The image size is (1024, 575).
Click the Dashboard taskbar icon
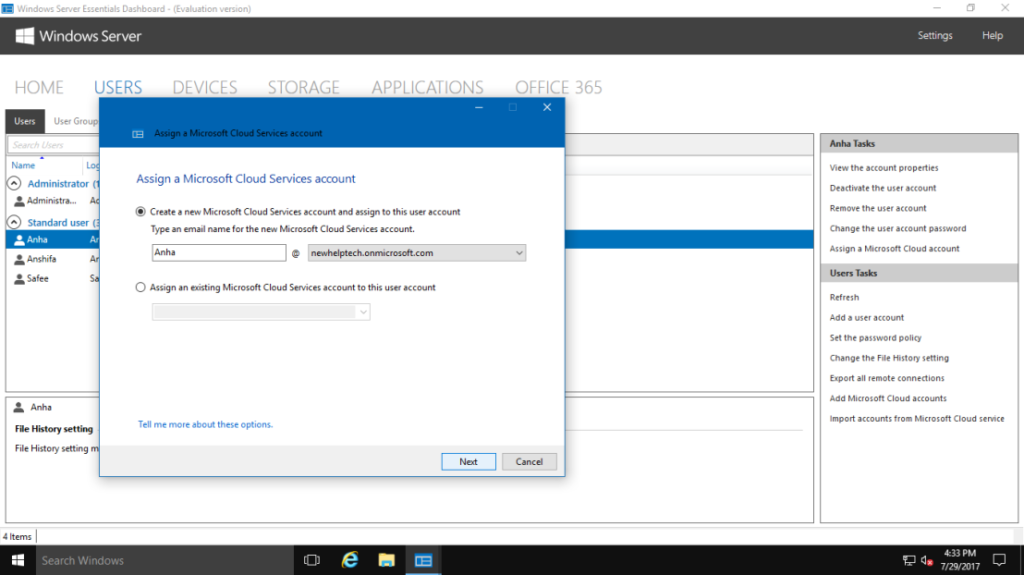click(423, 560)
